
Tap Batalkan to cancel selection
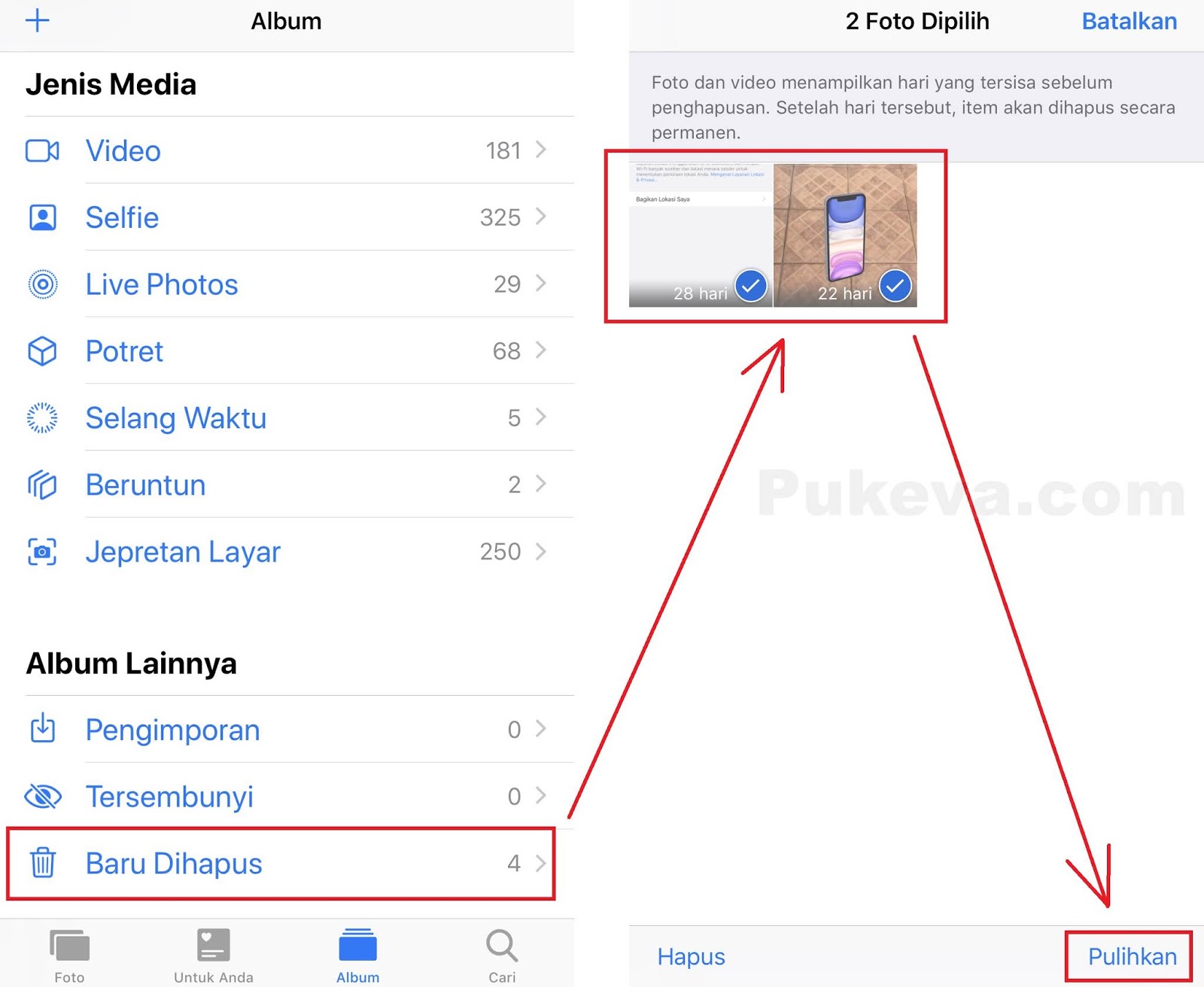tap(1129, 21)
